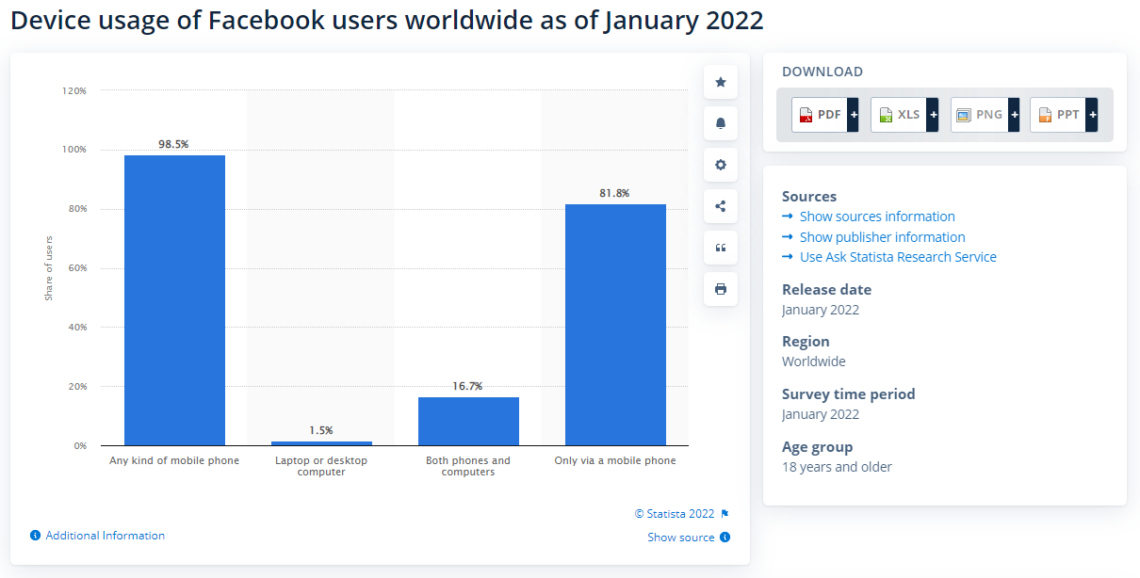Click the Show source link
This screenshot has height=578, width=1140.
click(681, 537)
